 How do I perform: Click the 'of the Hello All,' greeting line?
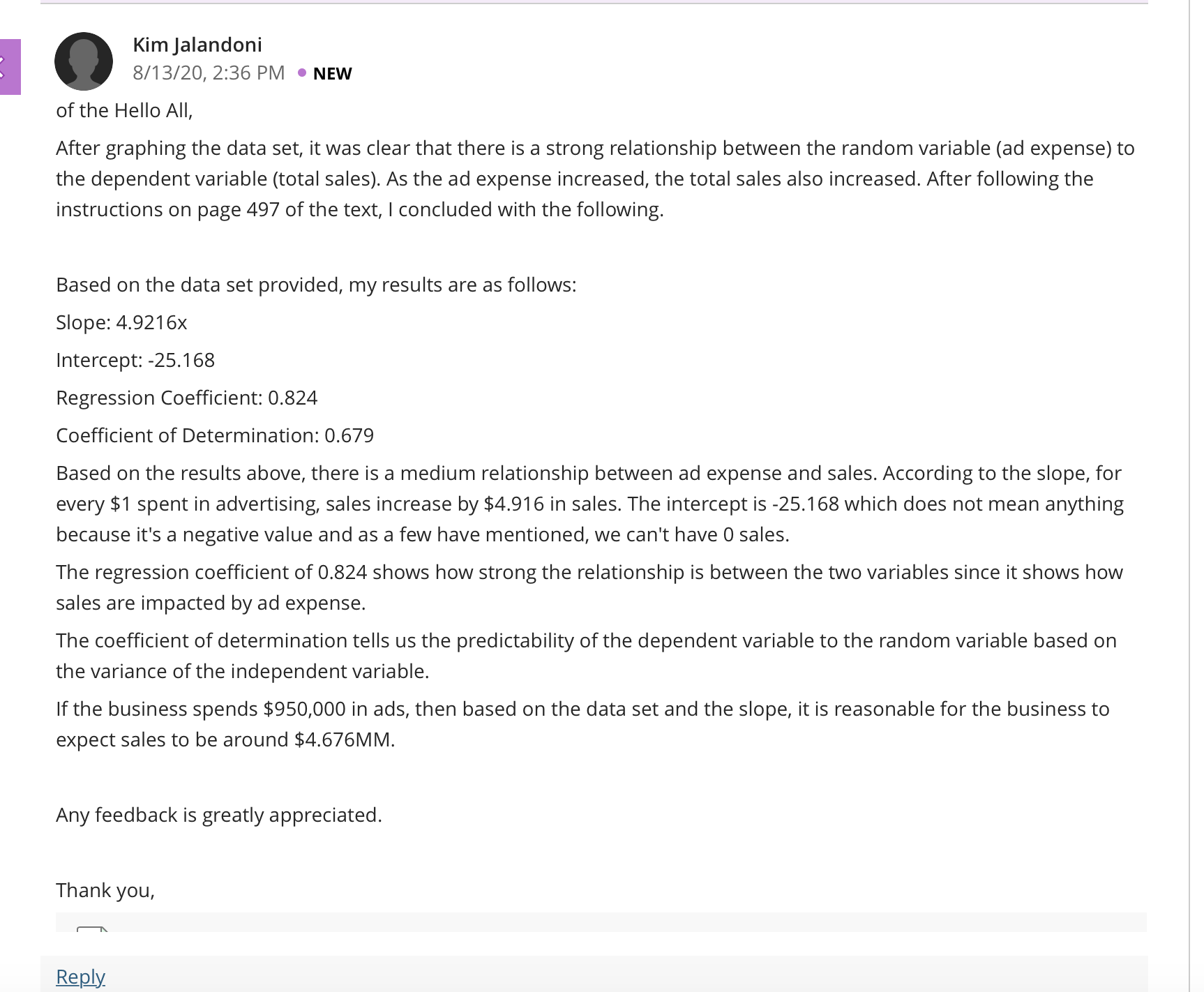point(124,110)
